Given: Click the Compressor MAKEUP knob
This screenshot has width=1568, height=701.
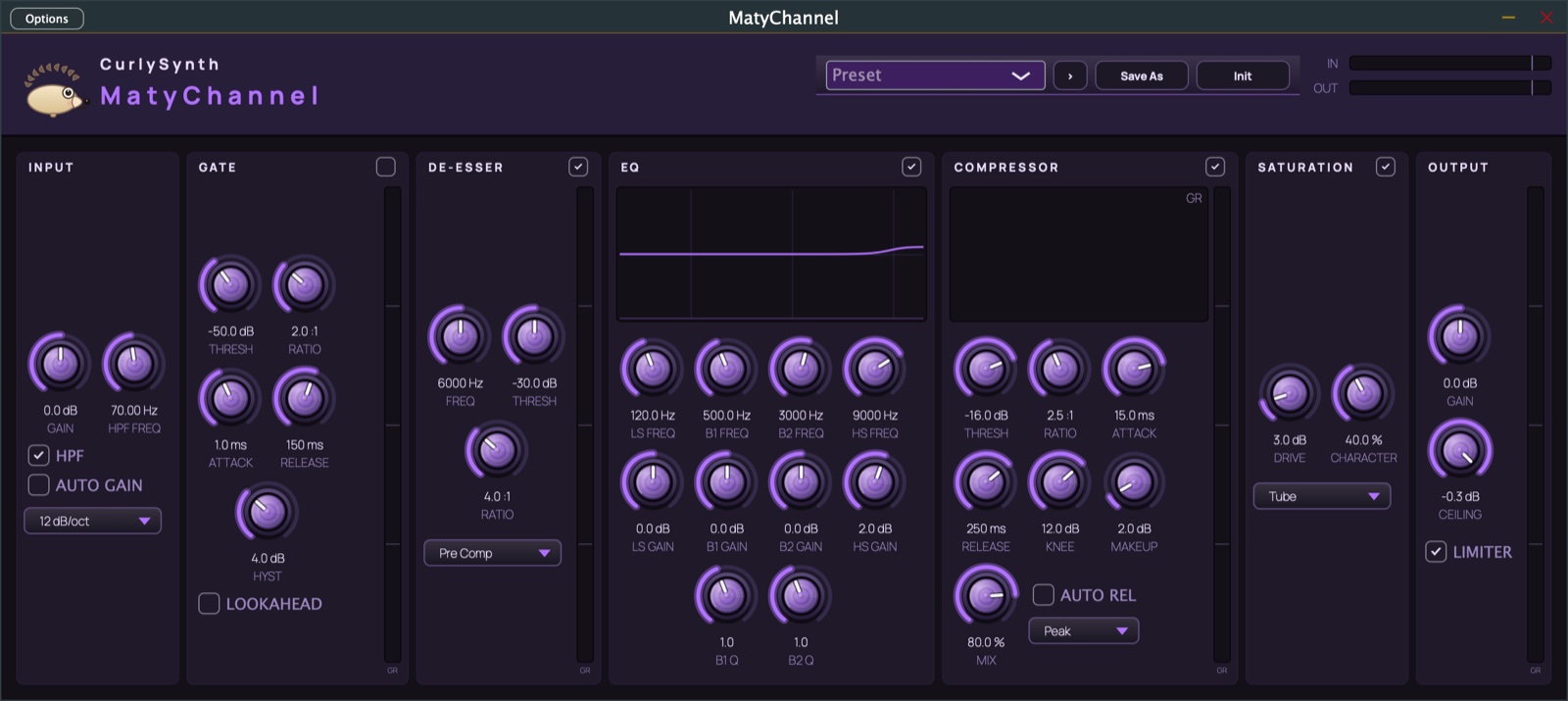Looking at the screenshot, I should pyautogui.click(x=1134, y=481).
